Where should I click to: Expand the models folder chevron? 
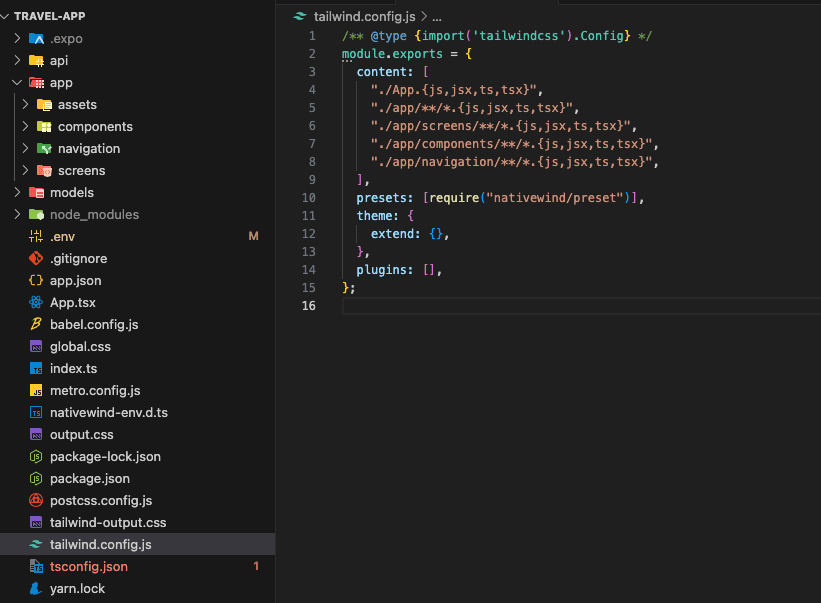point(17,192)
